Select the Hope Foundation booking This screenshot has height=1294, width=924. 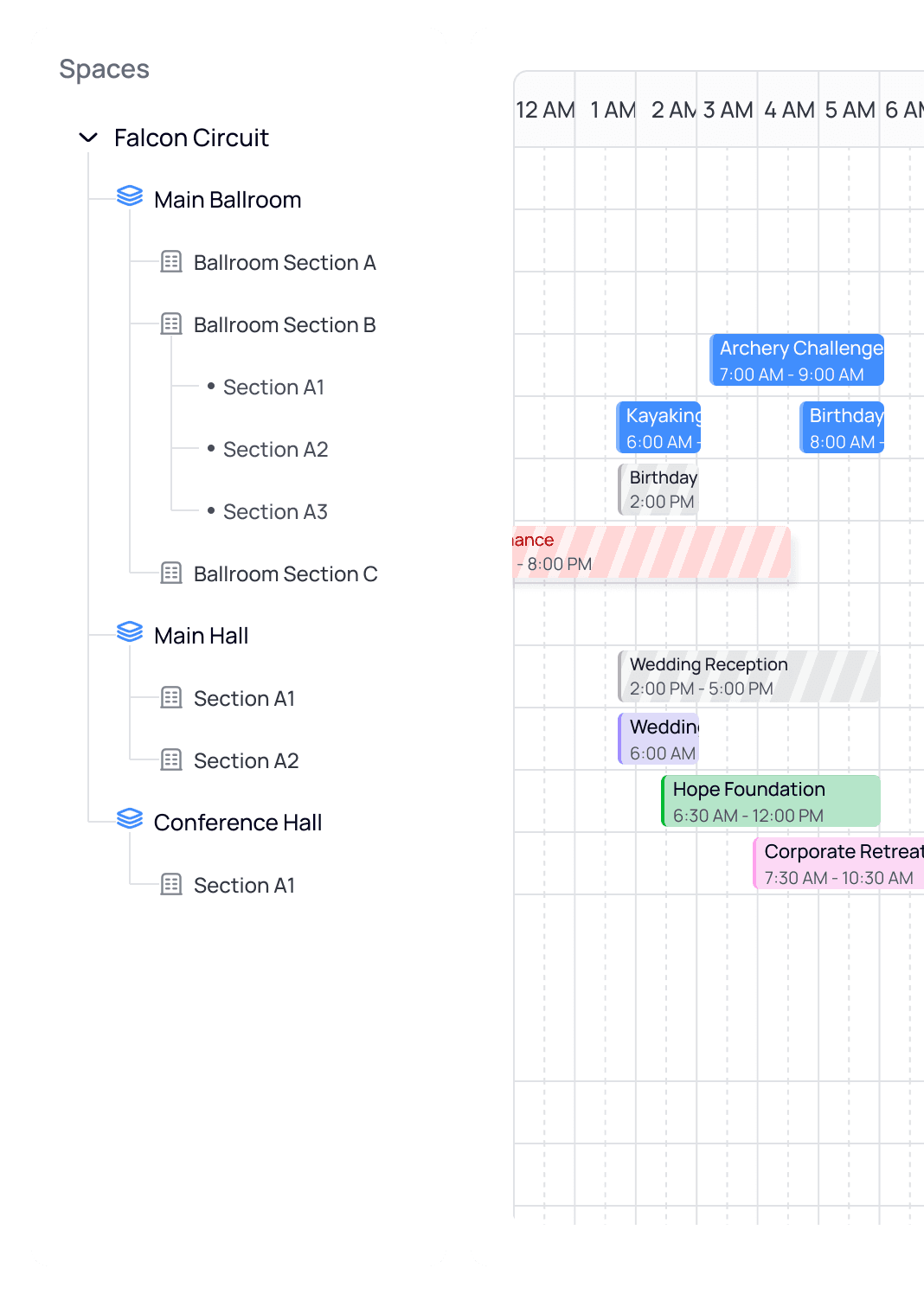point(768,800)
